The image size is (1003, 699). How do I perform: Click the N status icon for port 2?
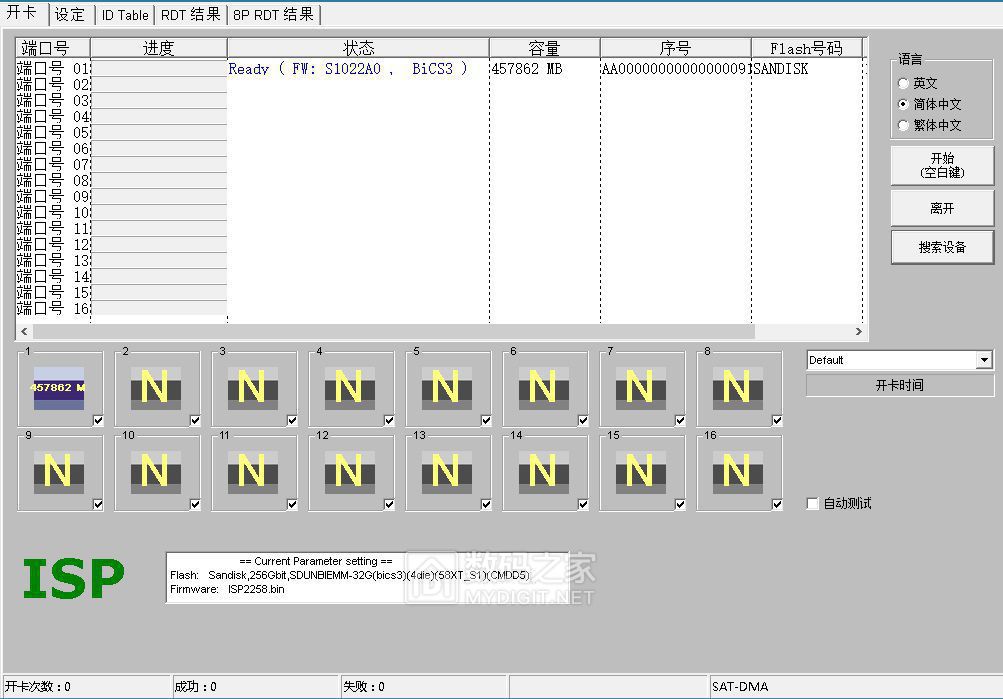click(155, 388)
